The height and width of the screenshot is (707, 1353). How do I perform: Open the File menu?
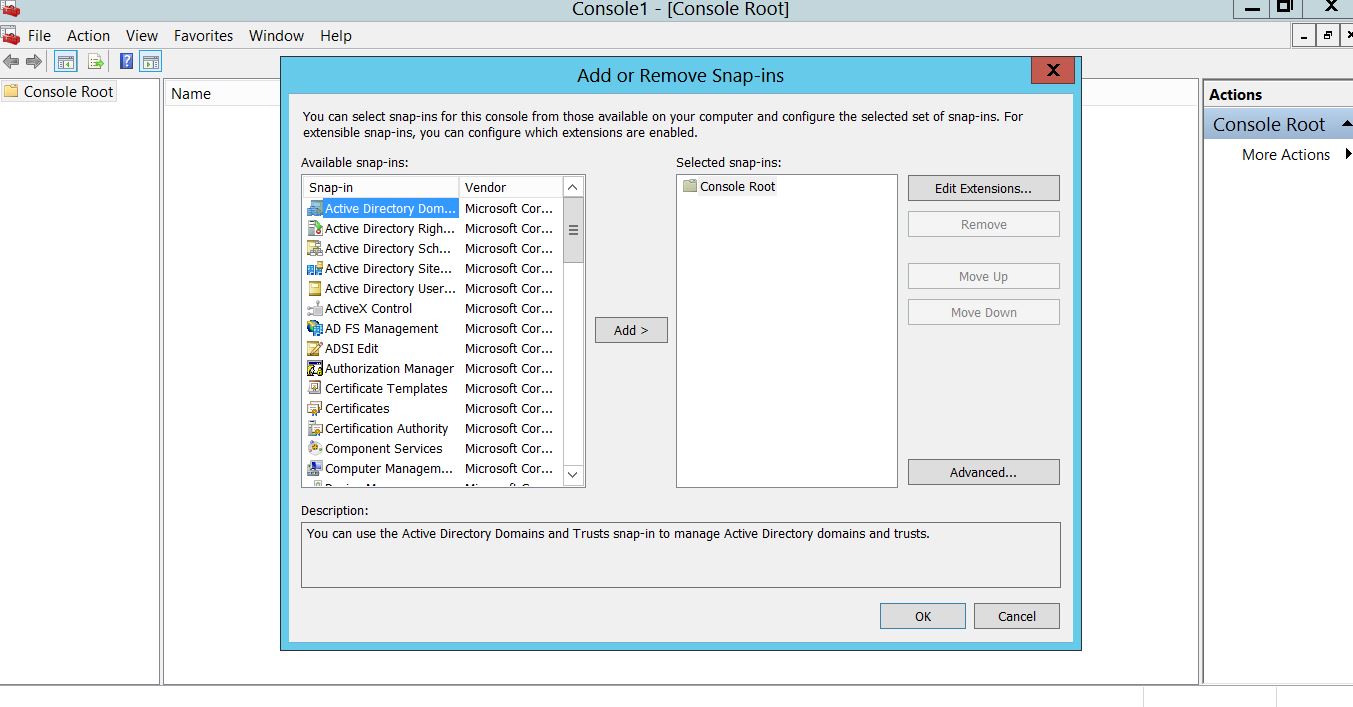pyautogui.click(x=39, y=36)
